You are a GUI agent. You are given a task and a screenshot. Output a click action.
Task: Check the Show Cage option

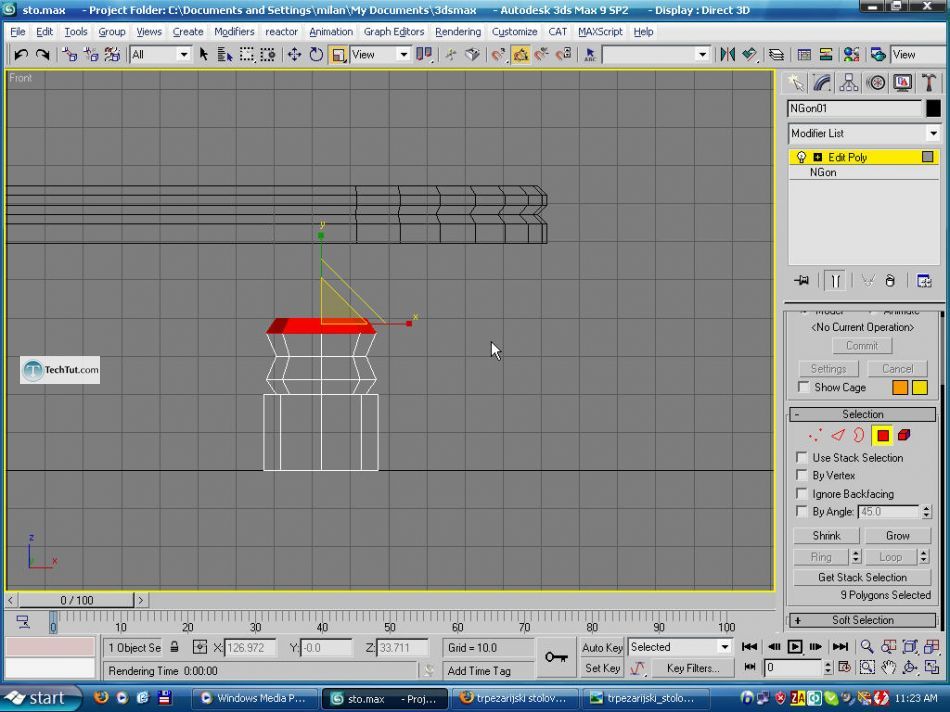click(x=804, y=387)
